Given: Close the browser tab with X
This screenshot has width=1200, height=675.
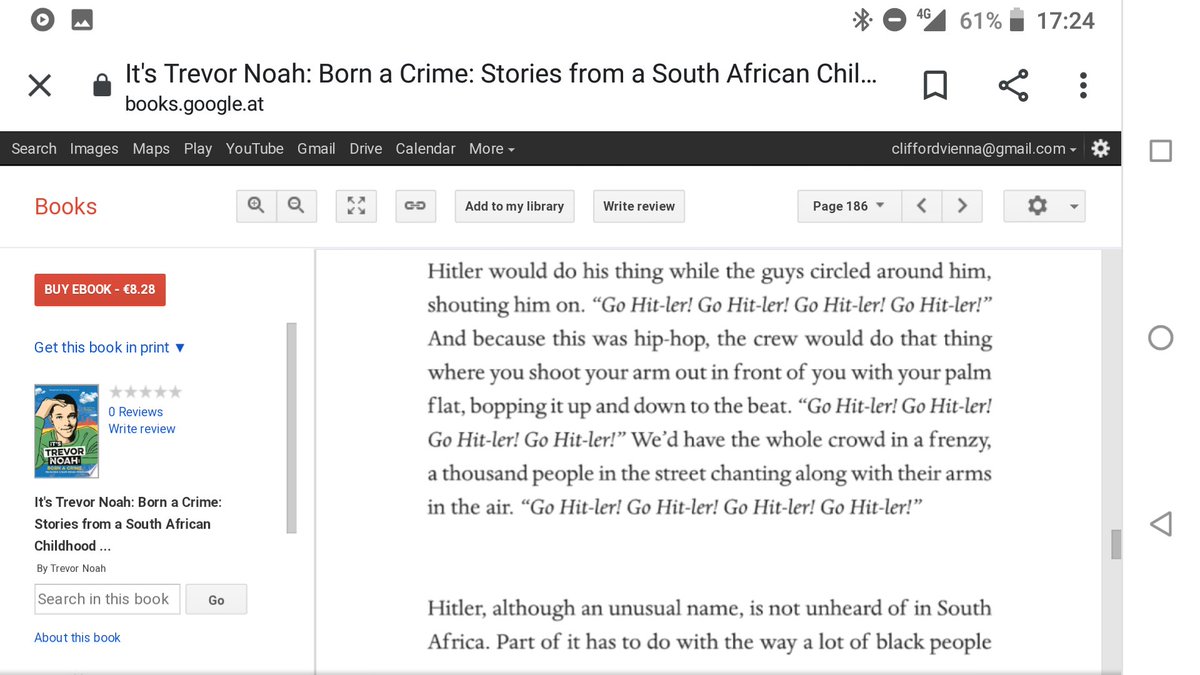Looking at the screenshot, I should click(x=40, y=86).
